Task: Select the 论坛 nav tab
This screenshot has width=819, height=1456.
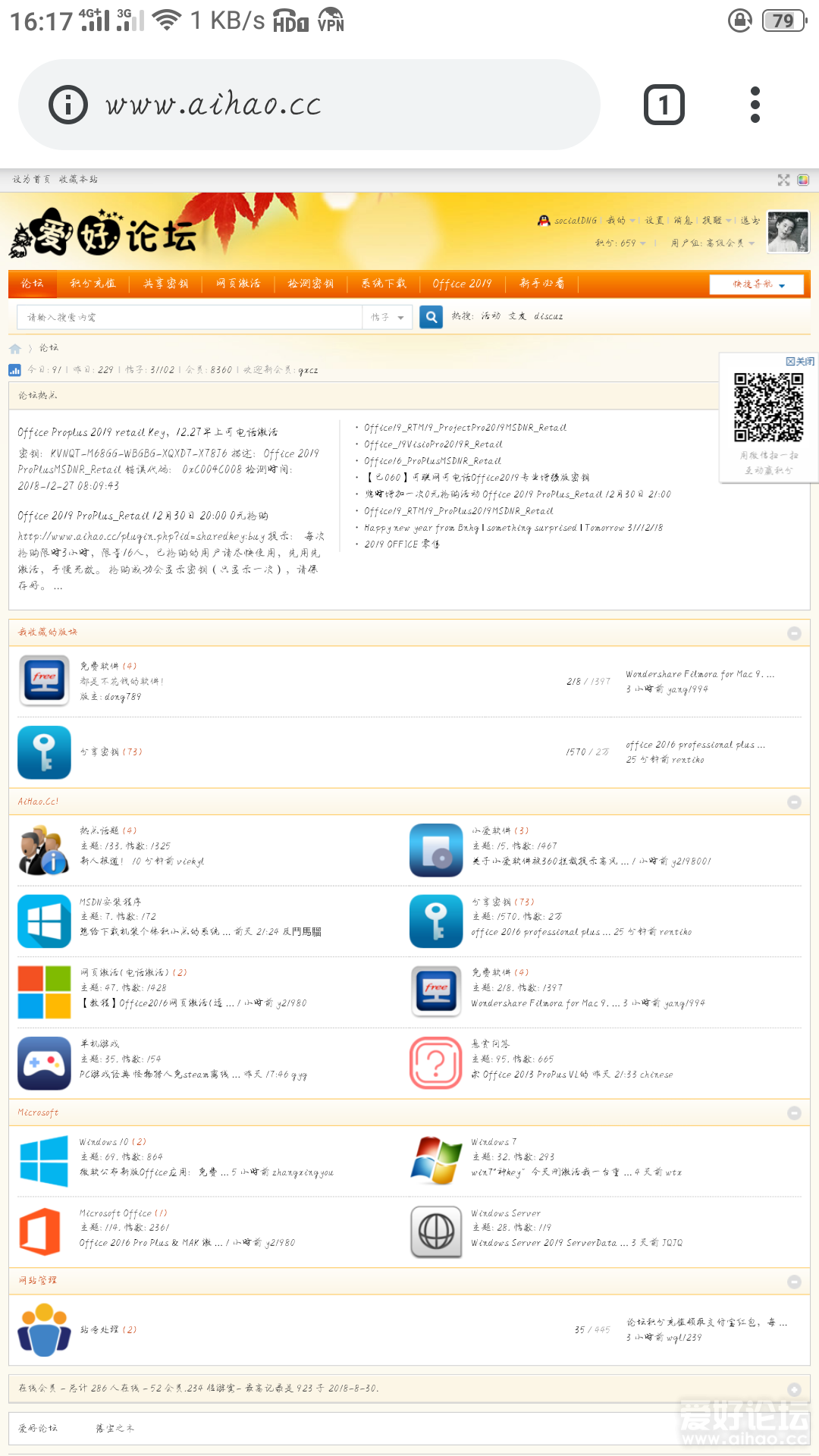Action: point(33,284)
